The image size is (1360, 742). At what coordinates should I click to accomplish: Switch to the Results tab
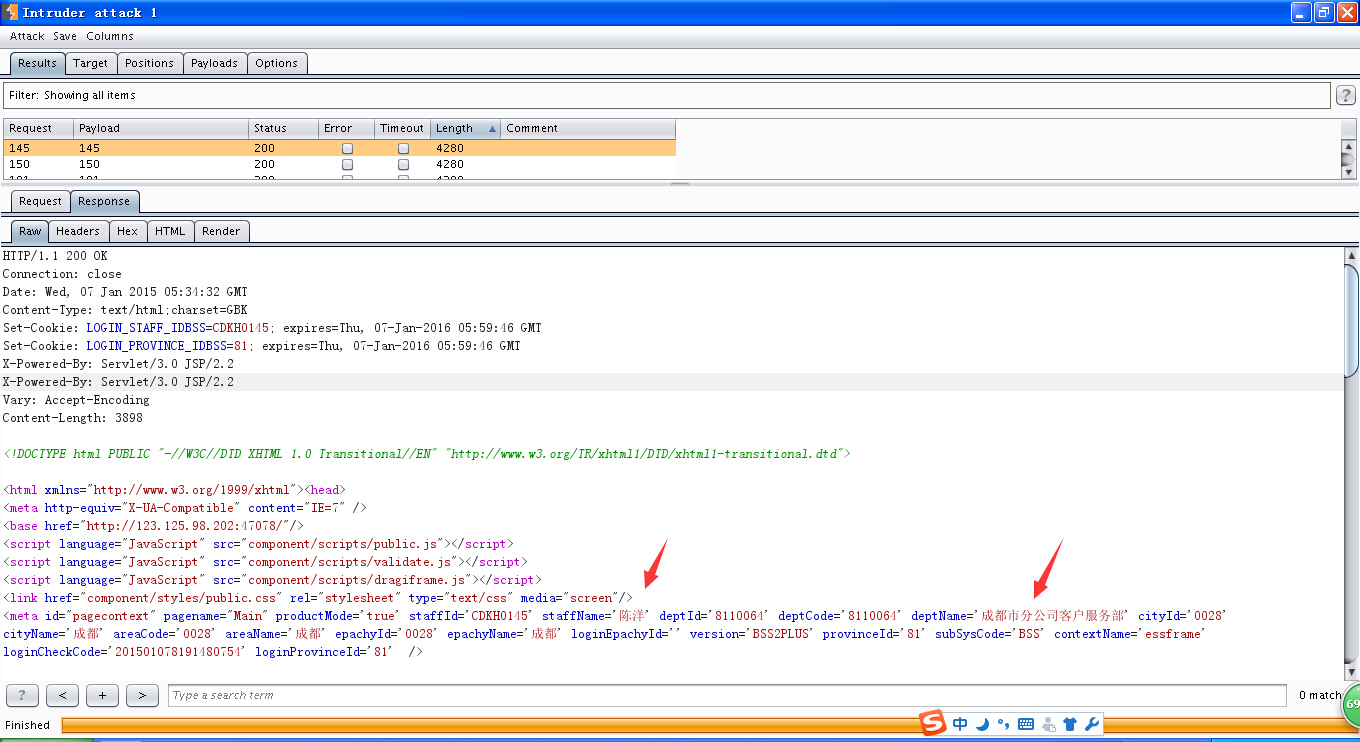point(37,63)
